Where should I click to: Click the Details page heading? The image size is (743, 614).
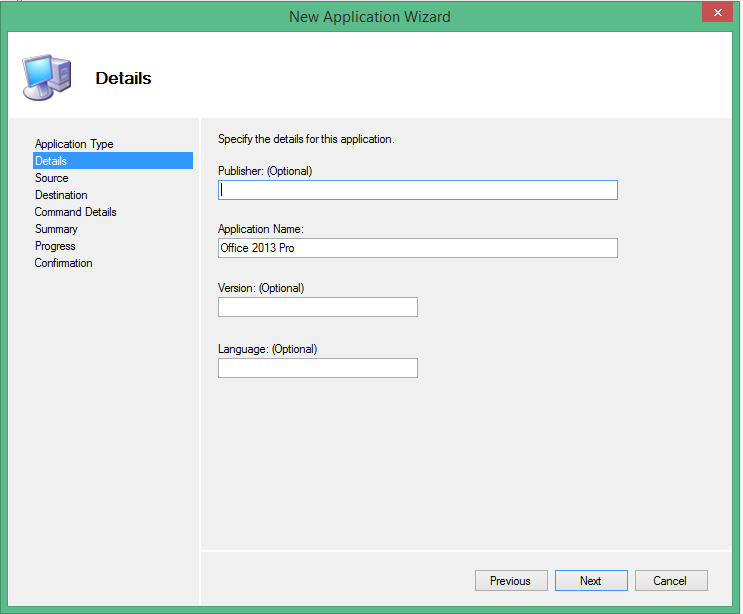[x=123, y=78]
